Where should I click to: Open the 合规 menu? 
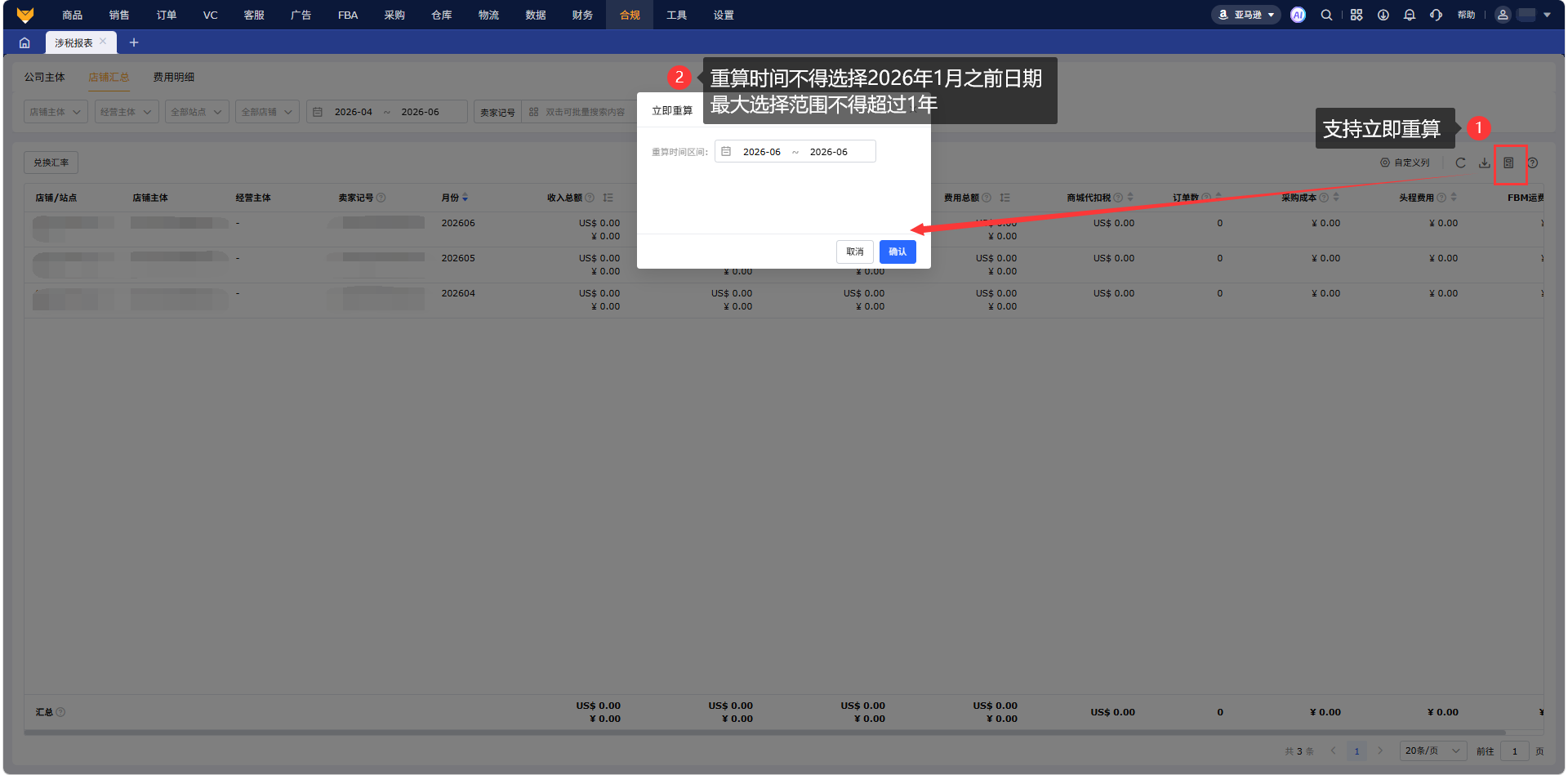point(630,15)
